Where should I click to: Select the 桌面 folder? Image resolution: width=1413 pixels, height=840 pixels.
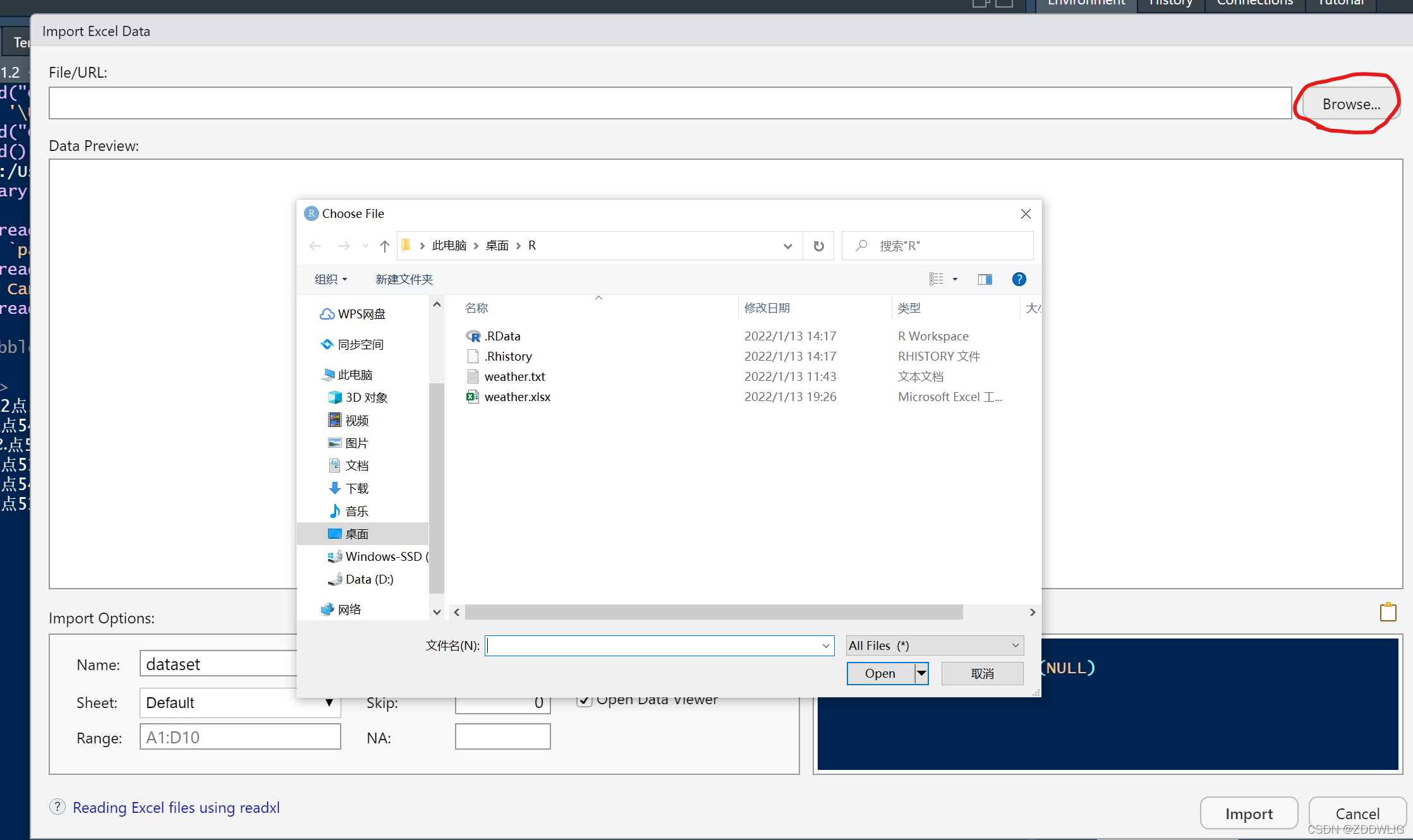[363, 534]
